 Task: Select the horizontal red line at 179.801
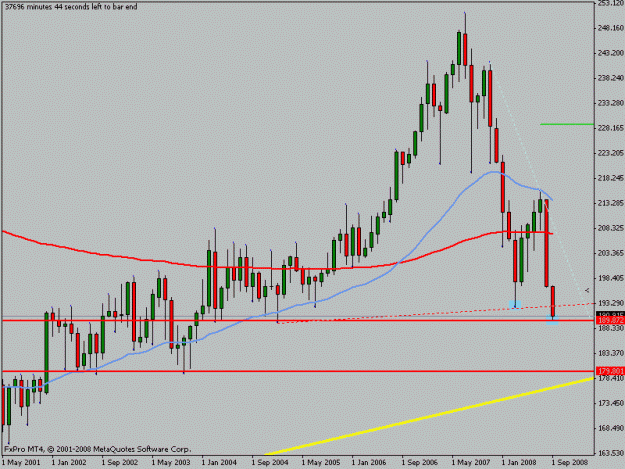298,371
